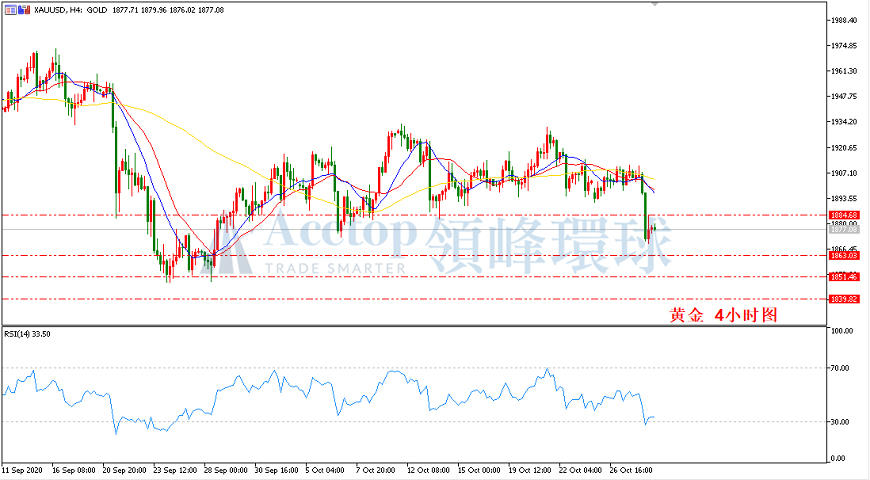
Task: Select the red 1839.82 price level label
Action: pyautogui.click(x=844, y=299)
